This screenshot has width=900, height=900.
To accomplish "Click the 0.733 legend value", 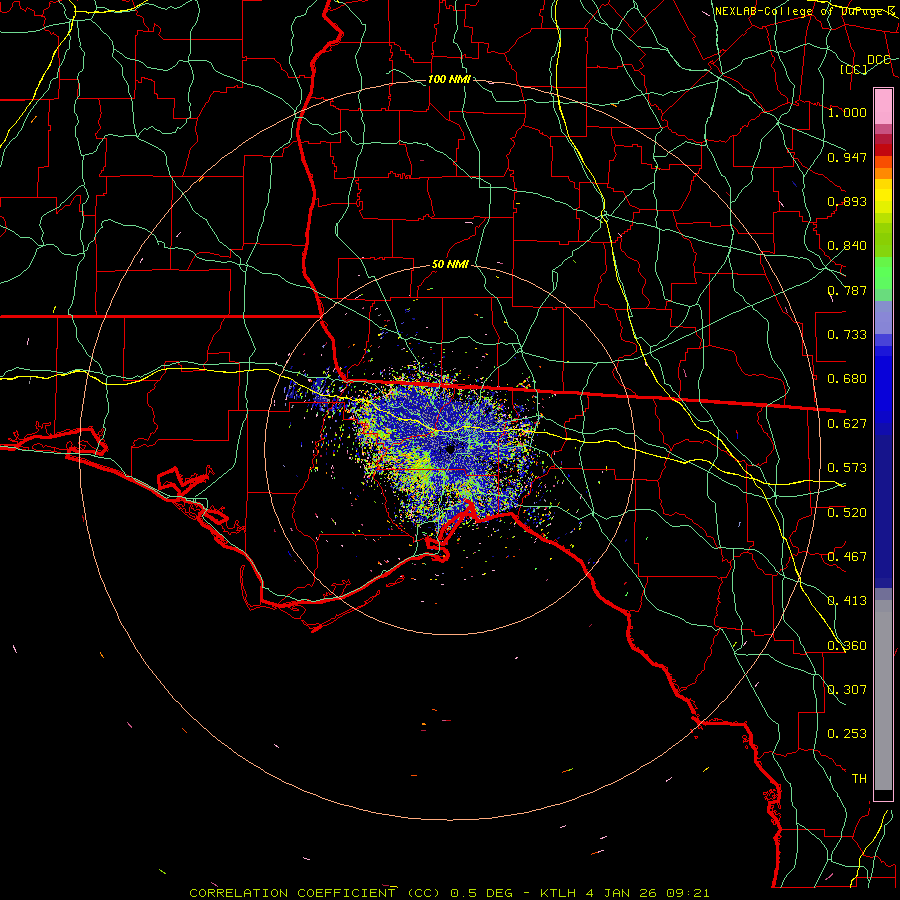I will tap(847, 335).
